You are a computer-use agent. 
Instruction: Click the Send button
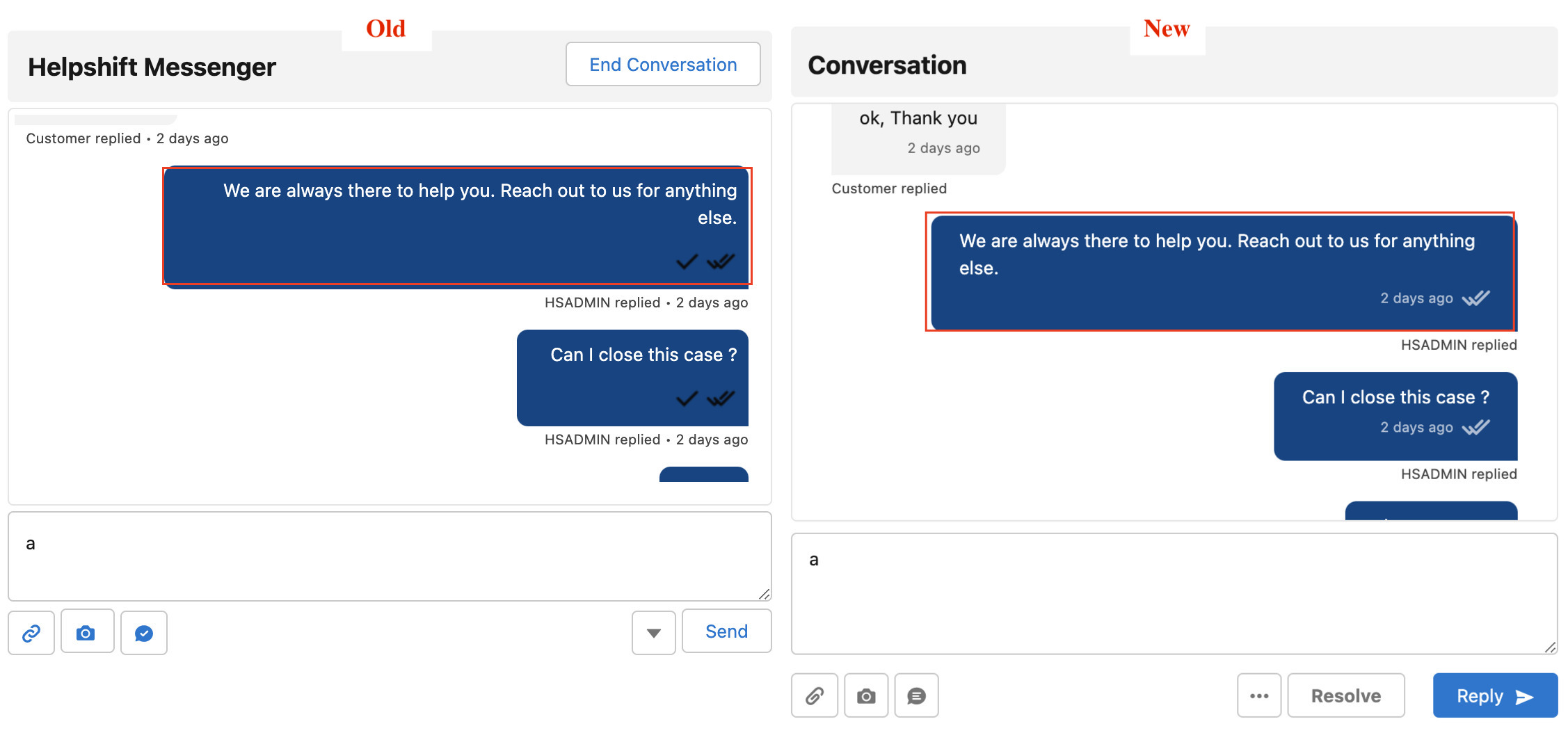click(726, 631)
